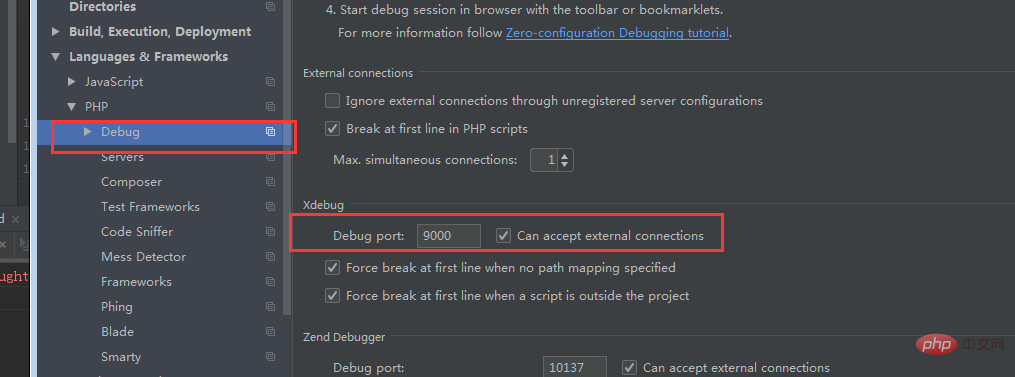
Task: Click project-level icon beside Test Frameworks
Action: [271, 207]
